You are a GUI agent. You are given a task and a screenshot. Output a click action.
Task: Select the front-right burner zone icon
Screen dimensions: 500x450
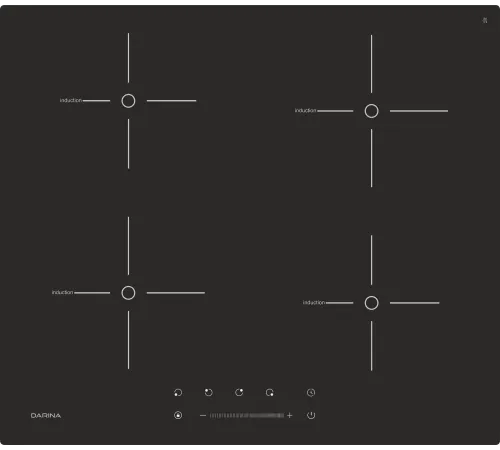pyautogui.click(x=270, y=393)
